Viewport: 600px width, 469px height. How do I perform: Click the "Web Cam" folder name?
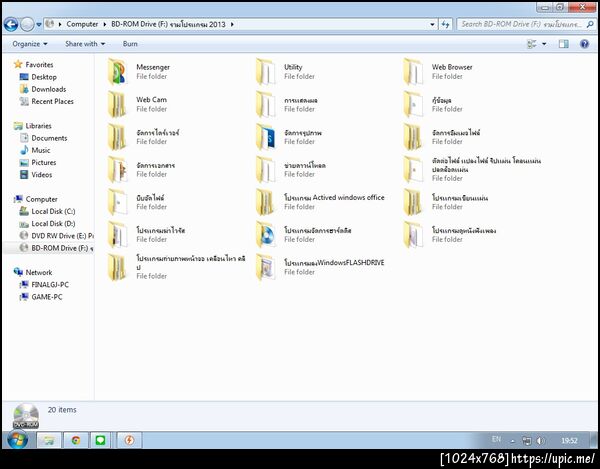point(152,100)
